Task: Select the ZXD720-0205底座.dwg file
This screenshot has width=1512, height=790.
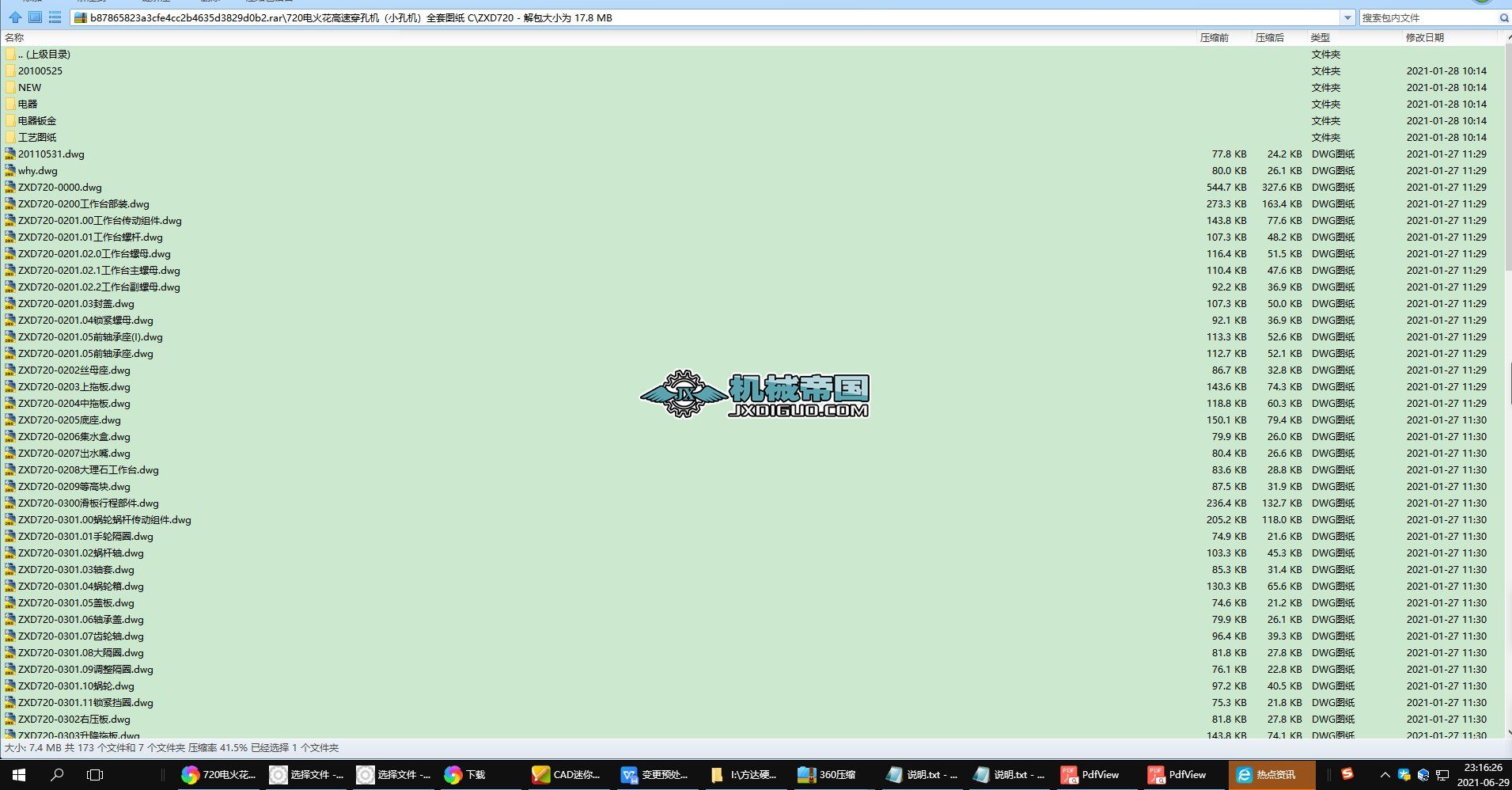Action: [x=68, y=420]
